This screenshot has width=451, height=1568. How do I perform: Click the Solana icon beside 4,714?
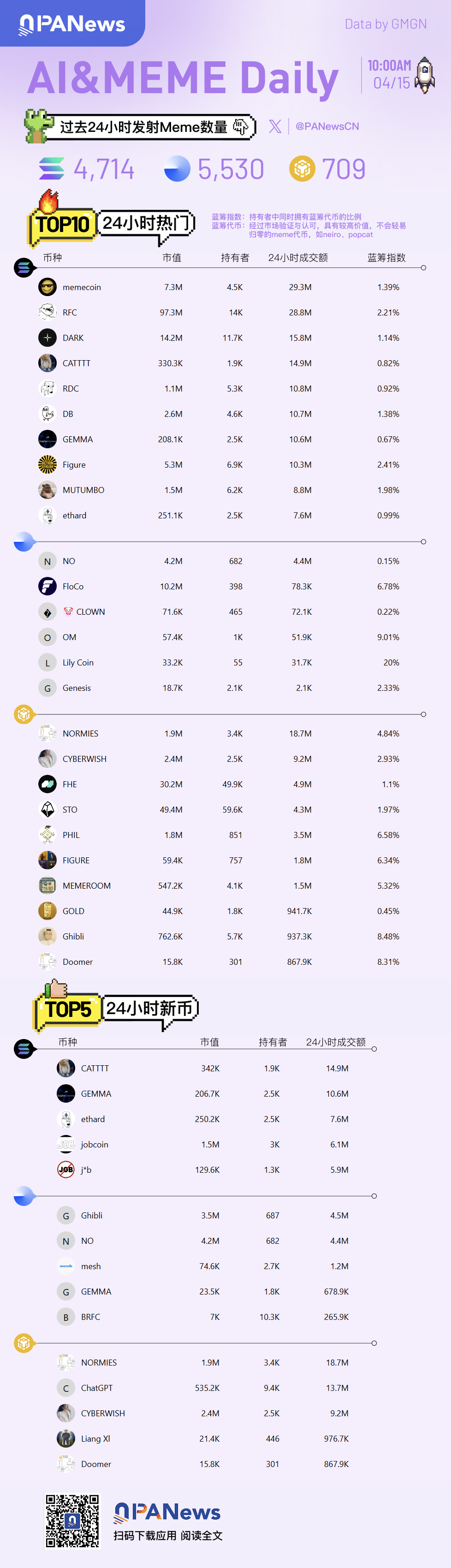click(x=52, y=169)
